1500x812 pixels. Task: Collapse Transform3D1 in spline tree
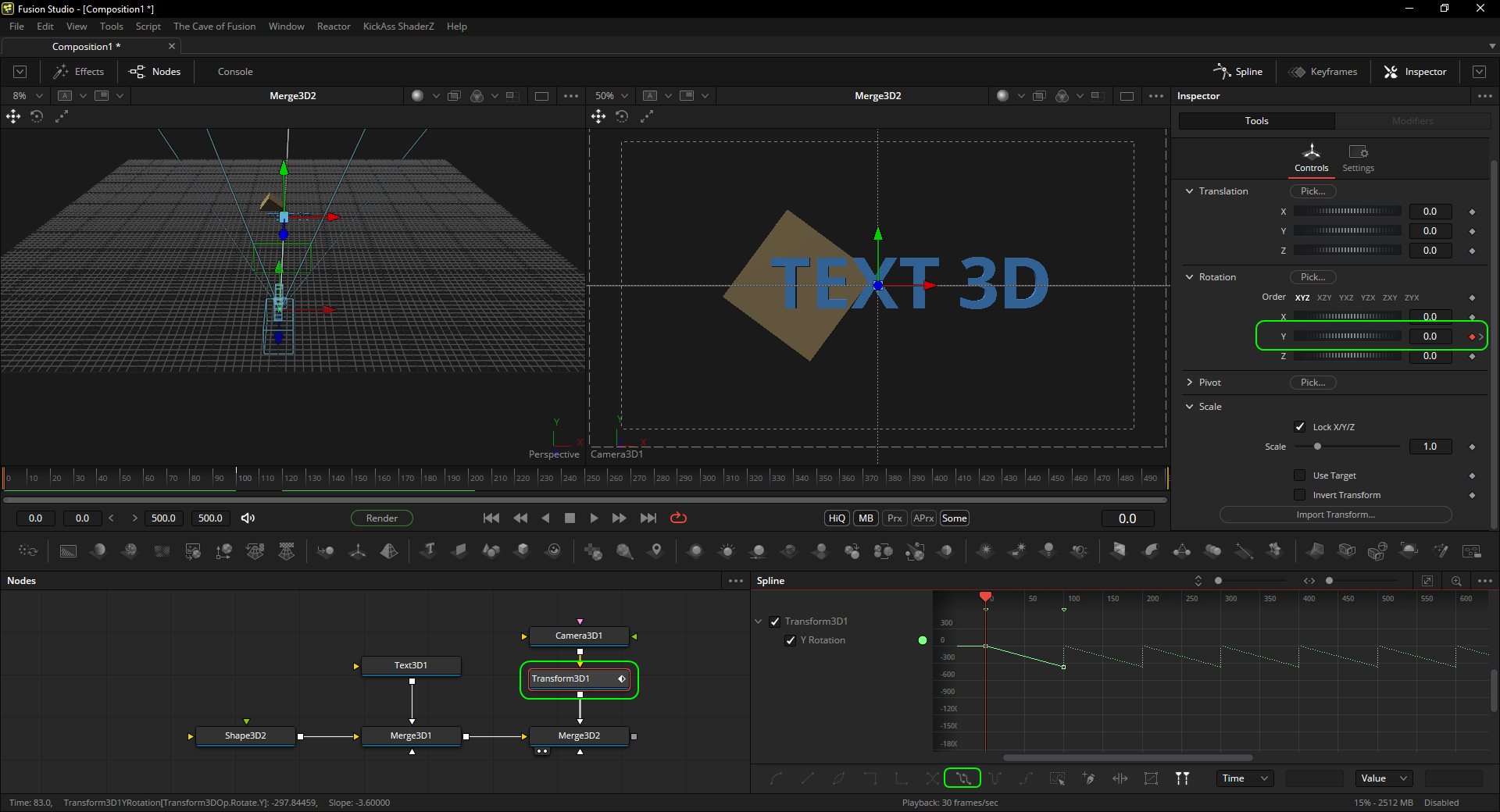pos(759,621)
